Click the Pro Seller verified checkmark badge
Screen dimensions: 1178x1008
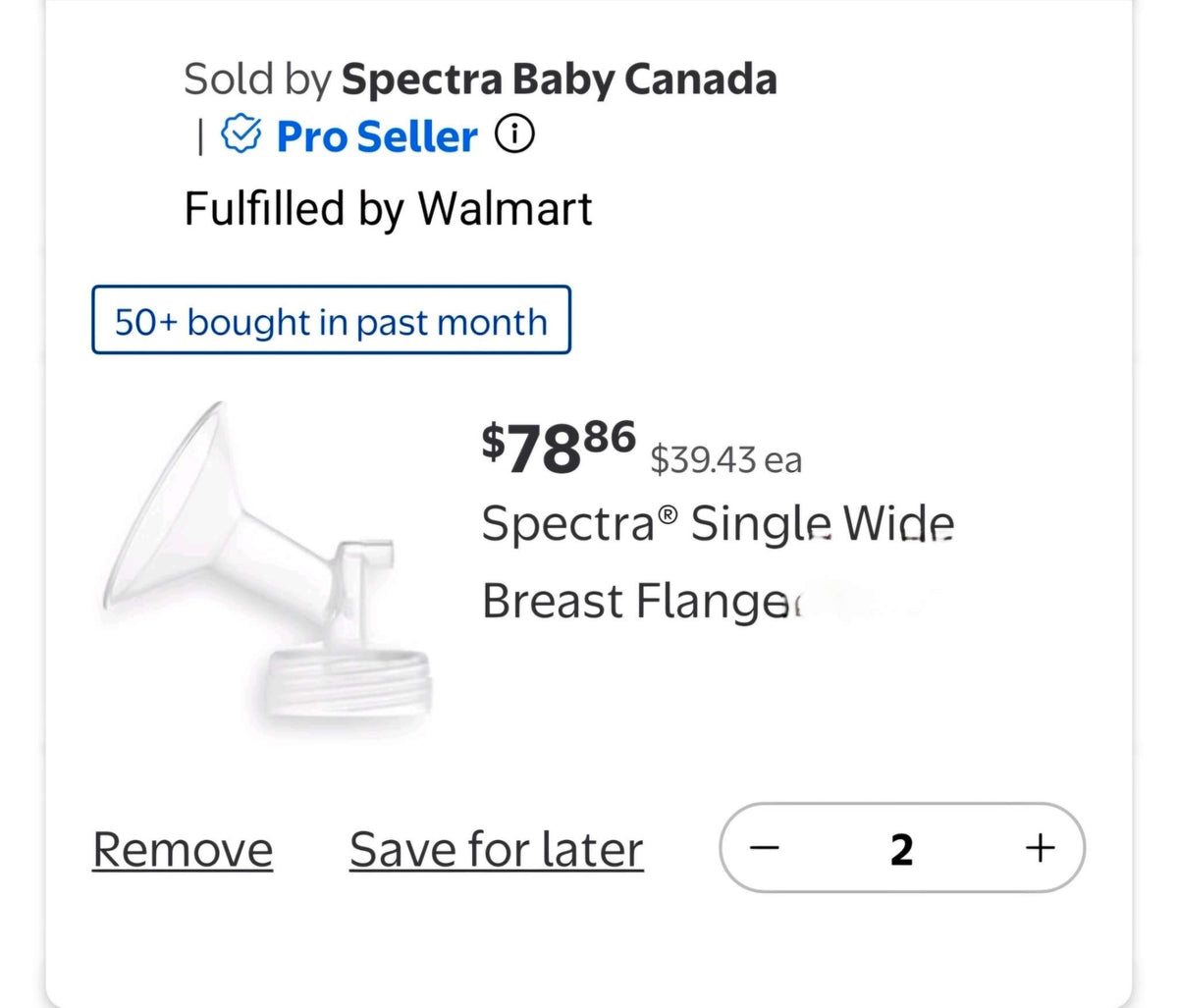point(240,135)
